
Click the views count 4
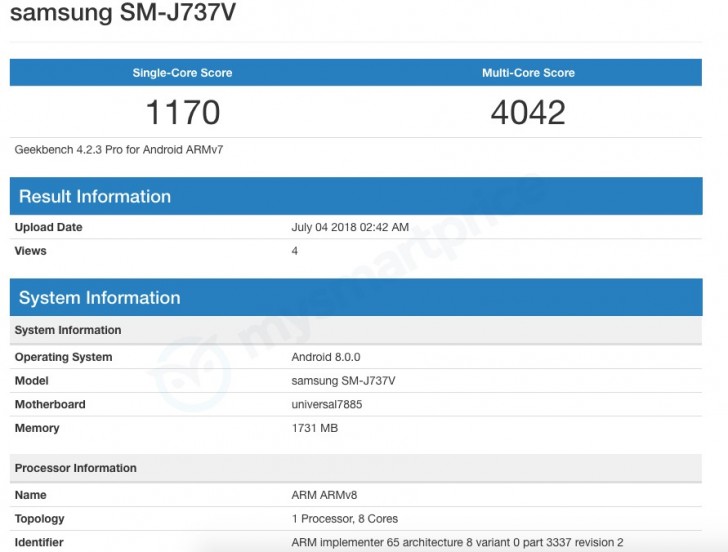294,251
